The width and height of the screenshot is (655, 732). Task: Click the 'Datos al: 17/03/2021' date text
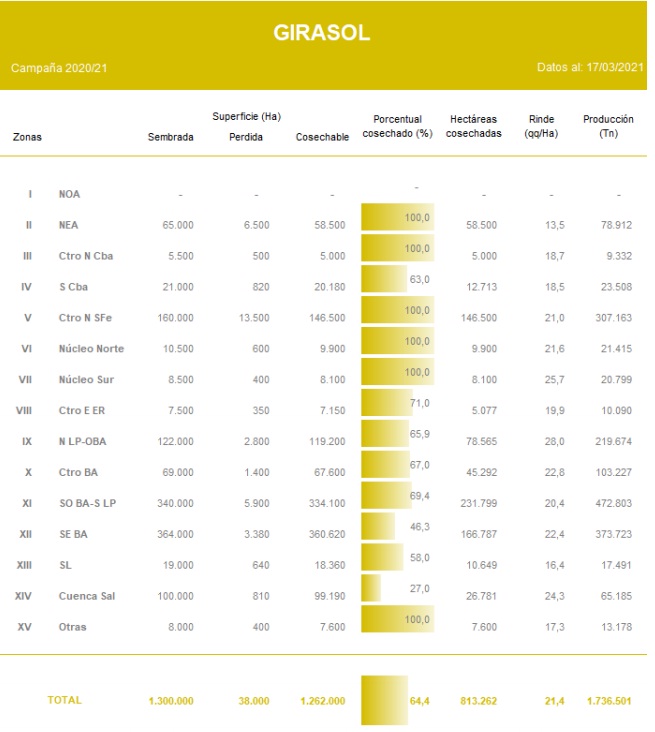589,68
